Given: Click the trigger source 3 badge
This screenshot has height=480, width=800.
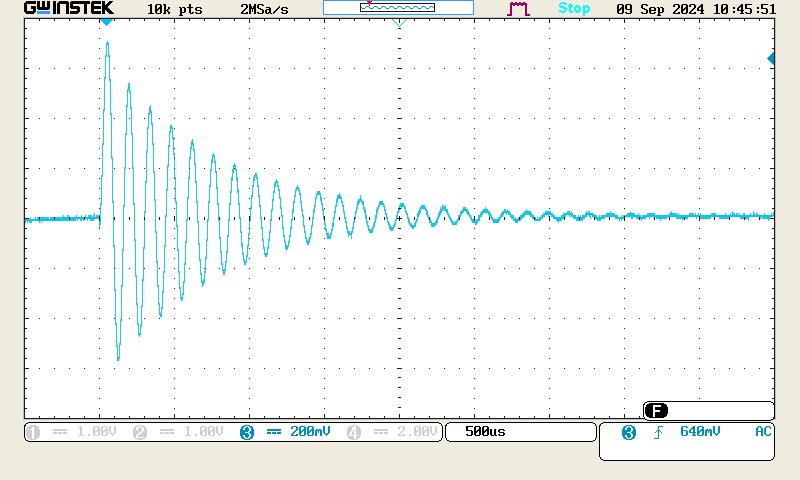Looking at the screenshot, I should click(x=628, y=432).
